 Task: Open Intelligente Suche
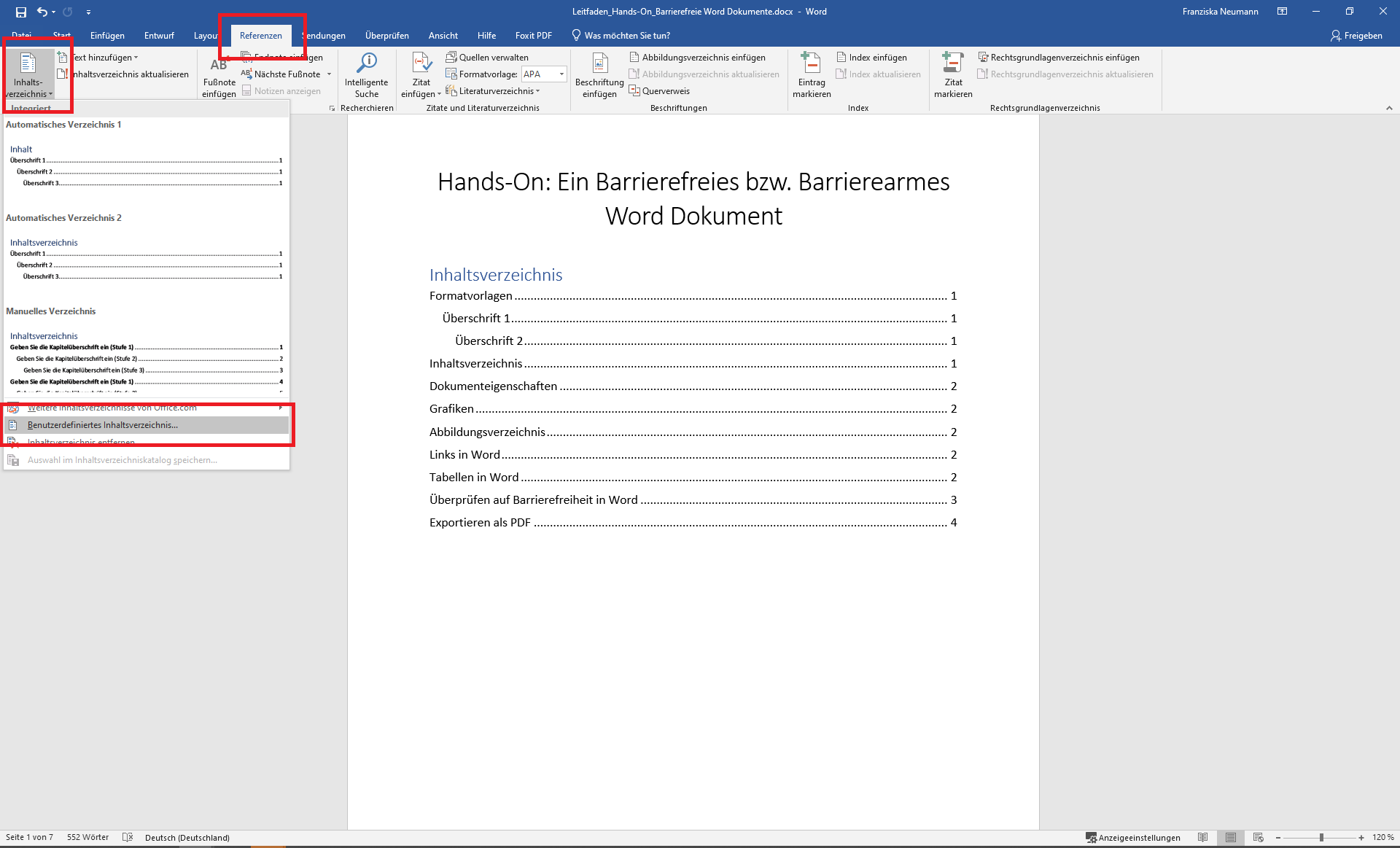(367, 75)
